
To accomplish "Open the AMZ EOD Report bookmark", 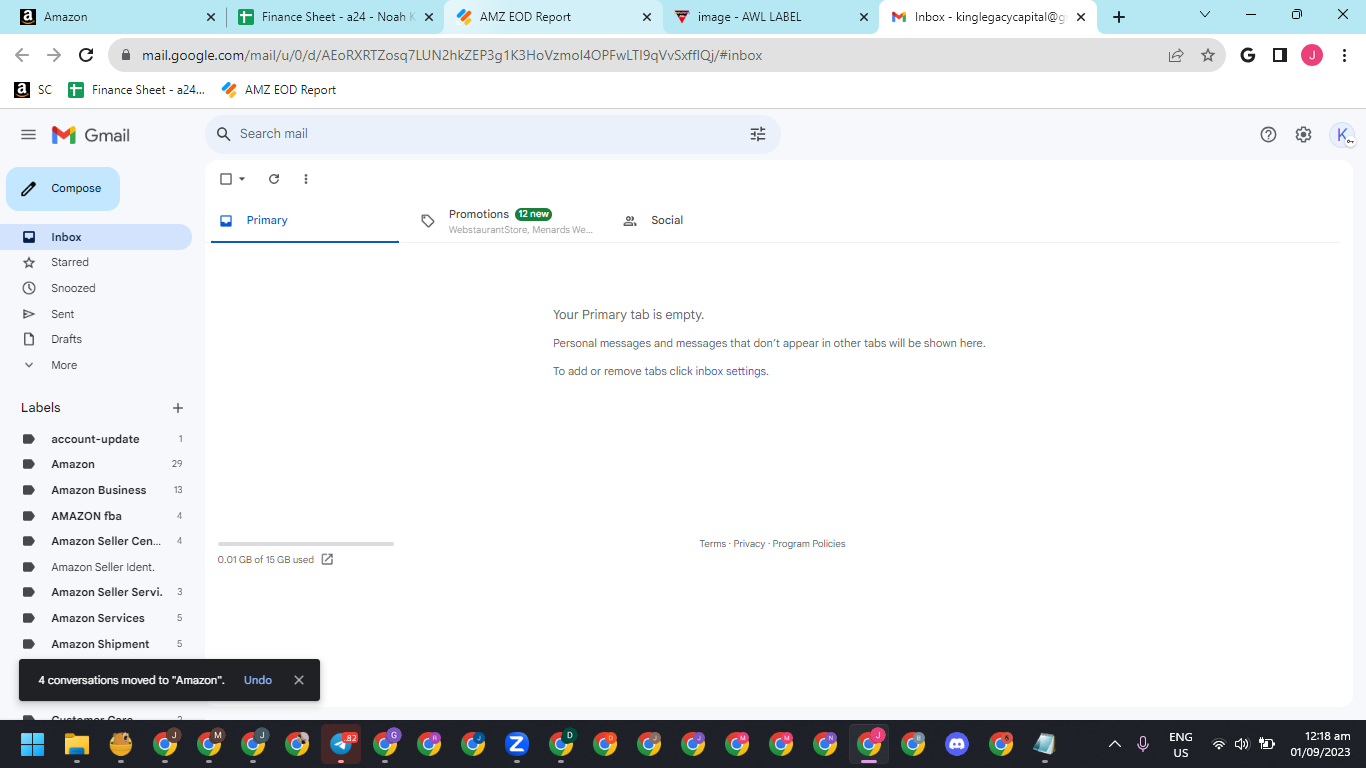I will point(279,90).
